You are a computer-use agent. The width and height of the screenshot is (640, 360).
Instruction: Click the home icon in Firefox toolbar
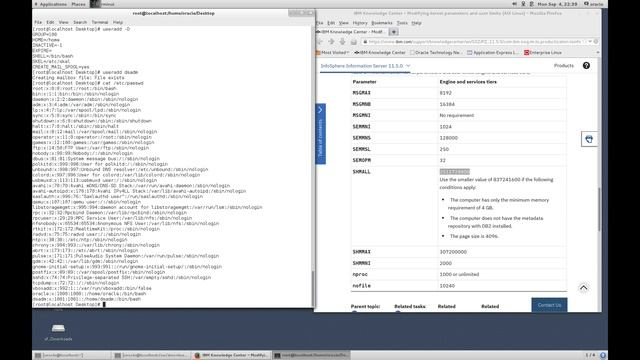[353, 42]
